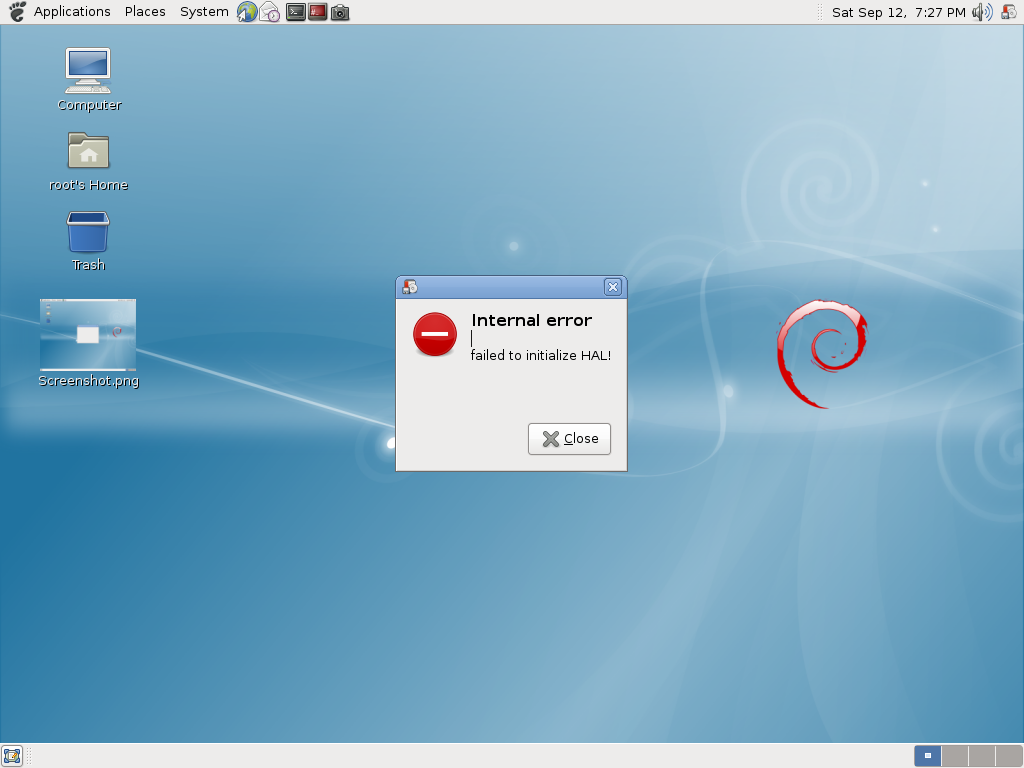Close the error dialog via the title bar X
The width and height of the screenshot is (1024, 768).
point(613,287)
